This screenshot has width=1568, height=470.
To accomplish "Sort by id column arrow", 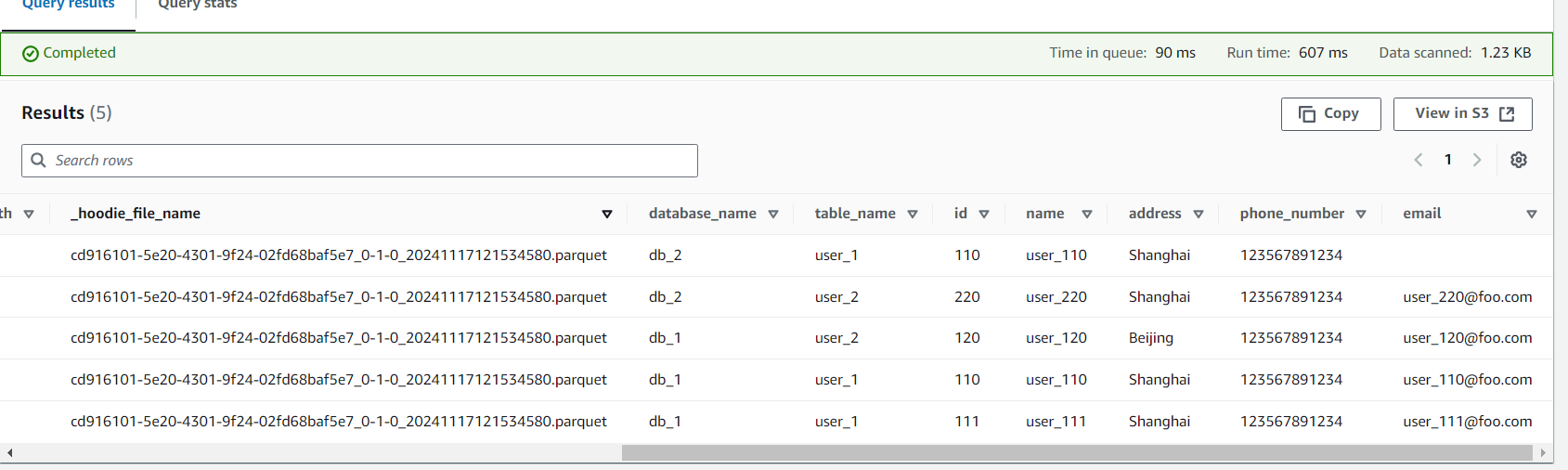I will pyautogui.click(x=984, y=215).
